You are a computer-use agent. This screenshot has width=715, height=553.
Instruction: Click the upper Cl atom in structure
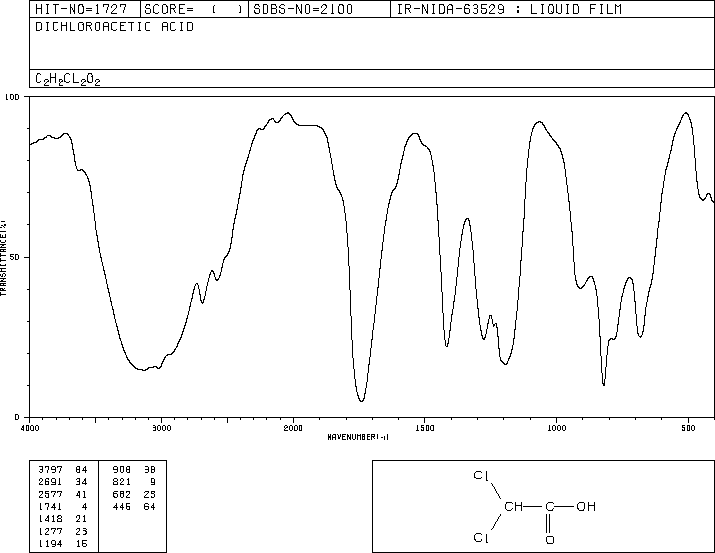[481, 475]
